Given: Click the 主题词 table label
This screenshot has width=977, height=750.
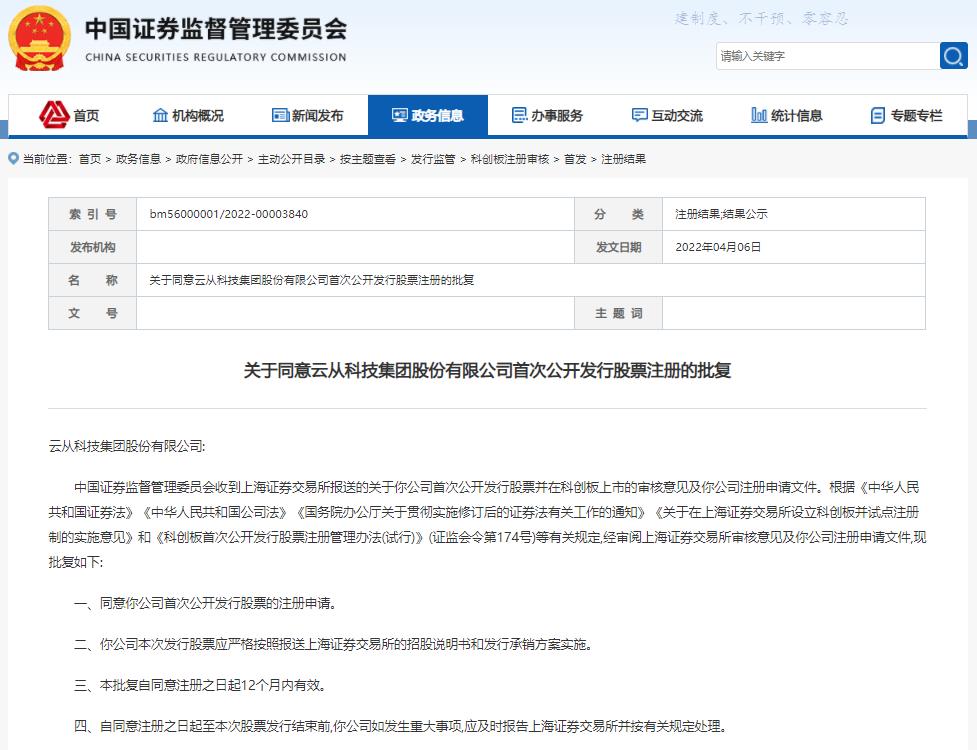Looking at the screenshot, I should [x=618, y=313].
